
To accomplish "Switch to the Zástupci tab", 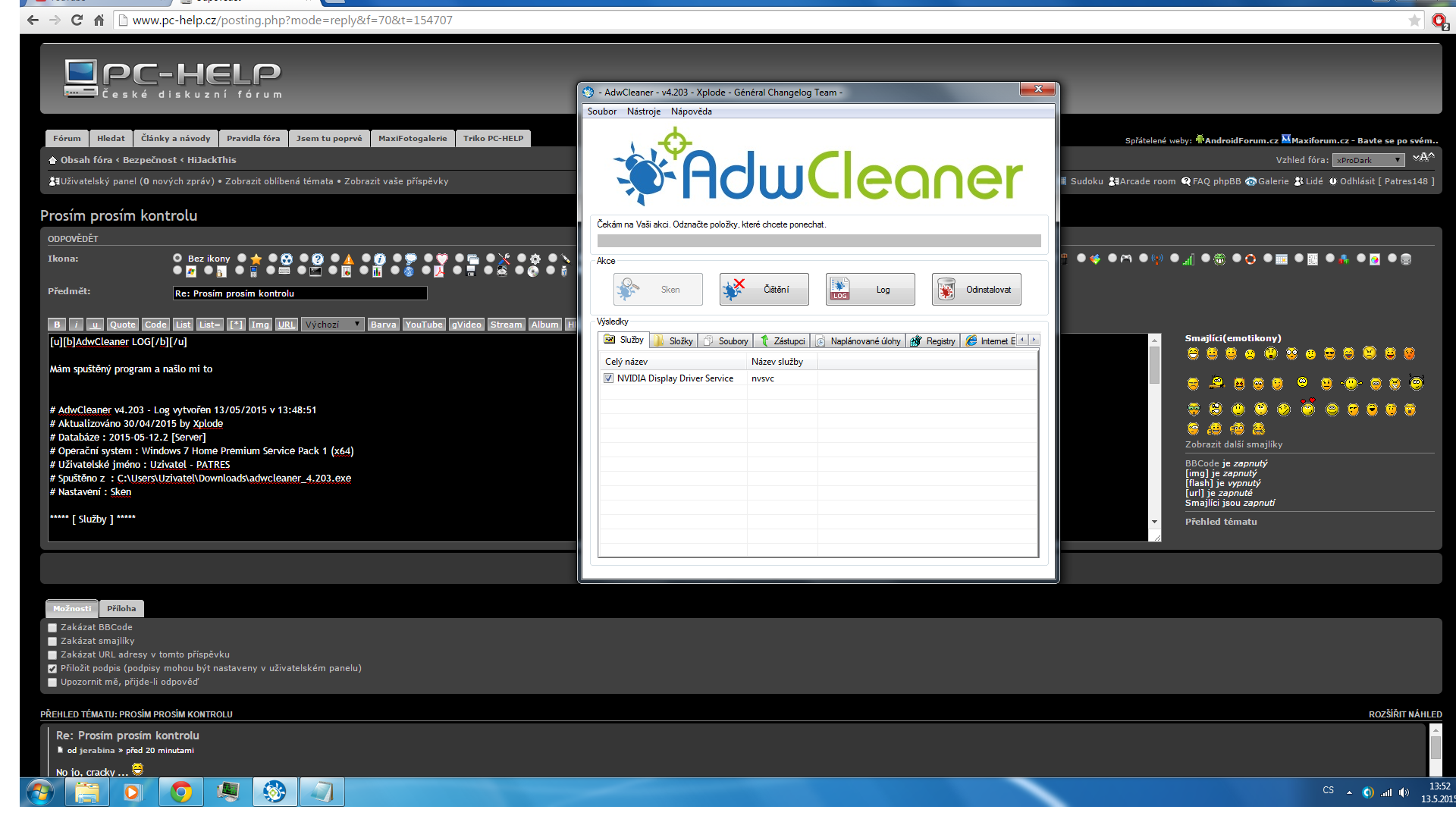I will point(782,341).
